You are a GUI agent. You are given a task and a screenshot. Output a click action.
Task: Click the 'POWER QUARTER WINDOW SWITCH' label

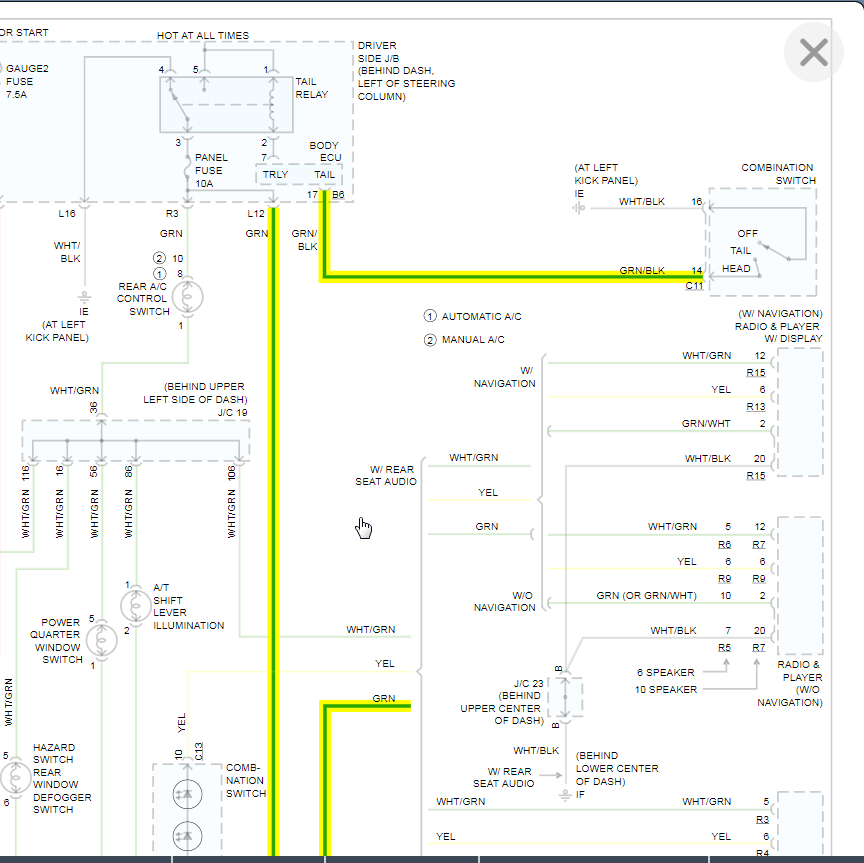pos(56,641)
